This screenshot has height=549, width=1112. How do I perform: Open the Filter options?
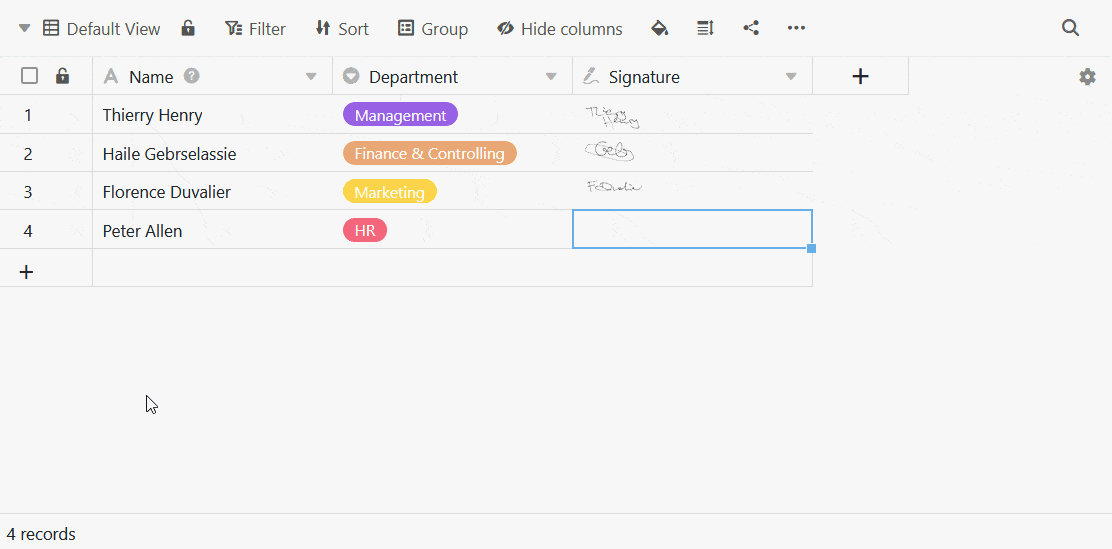[x=255, y=29]
